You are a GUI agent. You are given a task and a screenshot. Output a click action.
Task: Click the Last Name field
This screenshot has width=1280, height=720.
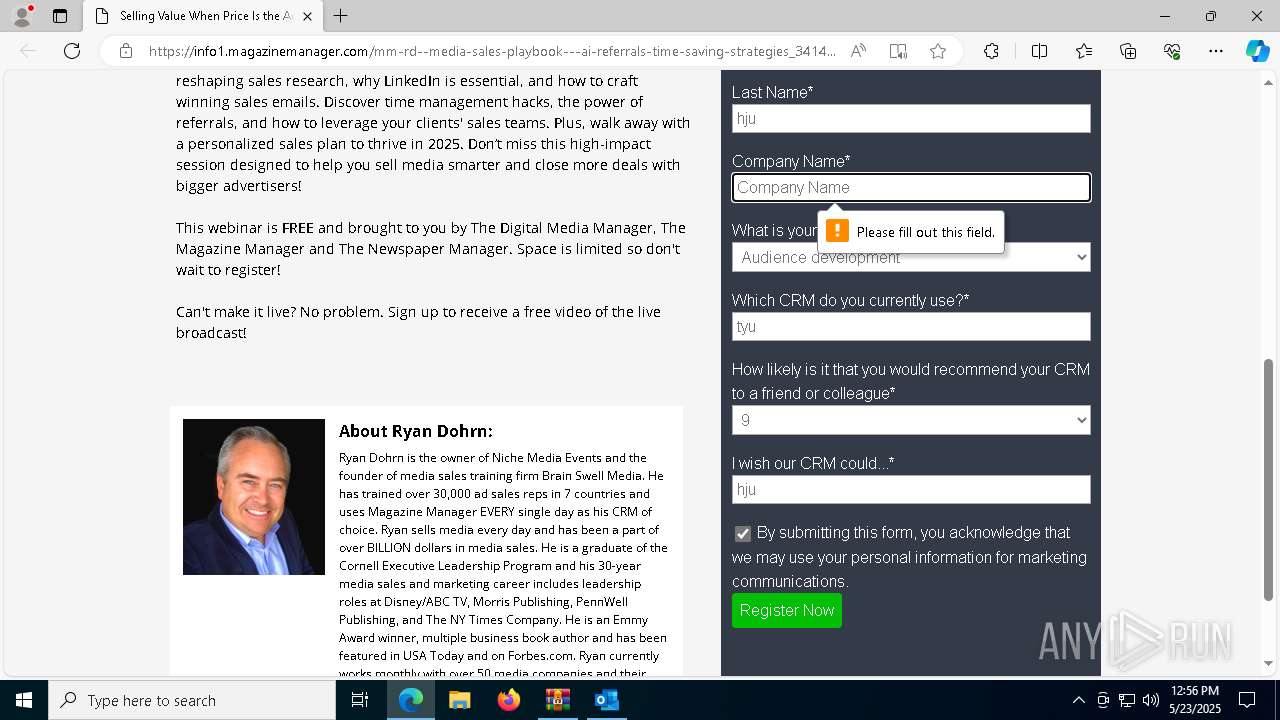click(x=911, y=118)
